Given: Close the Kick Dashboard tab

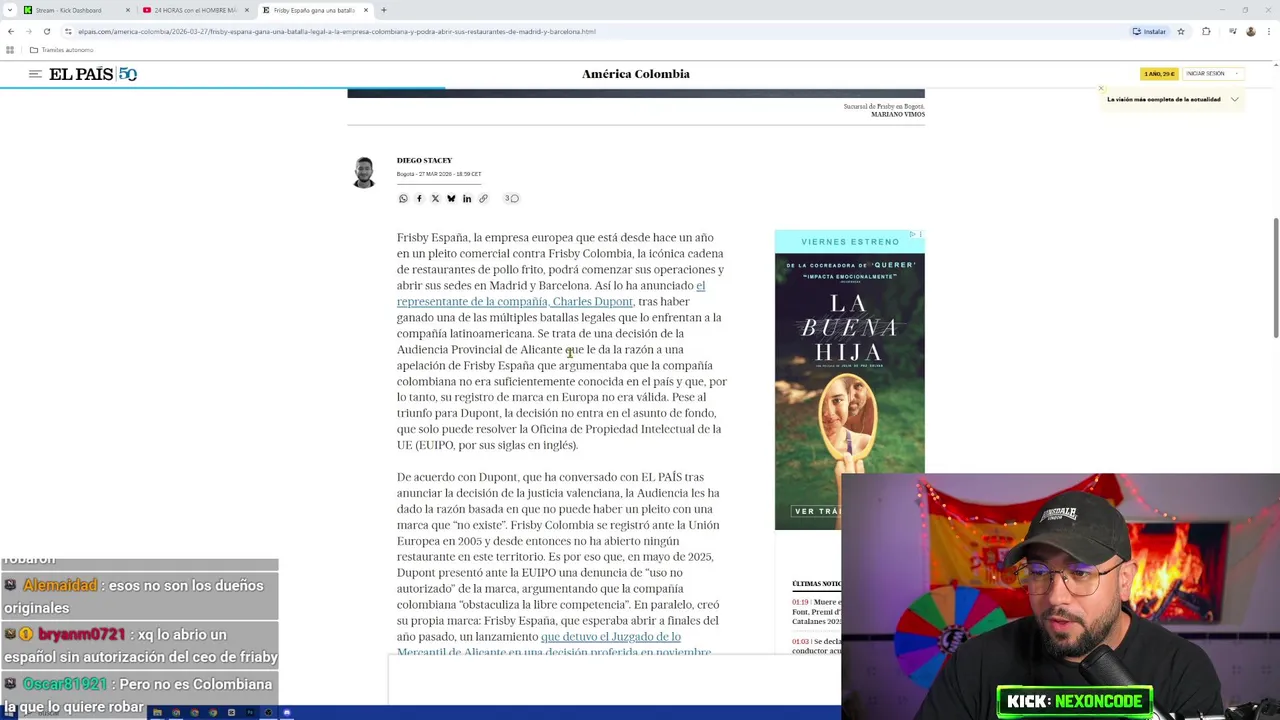Looking at the screenshot, I should tap(127, 10).
